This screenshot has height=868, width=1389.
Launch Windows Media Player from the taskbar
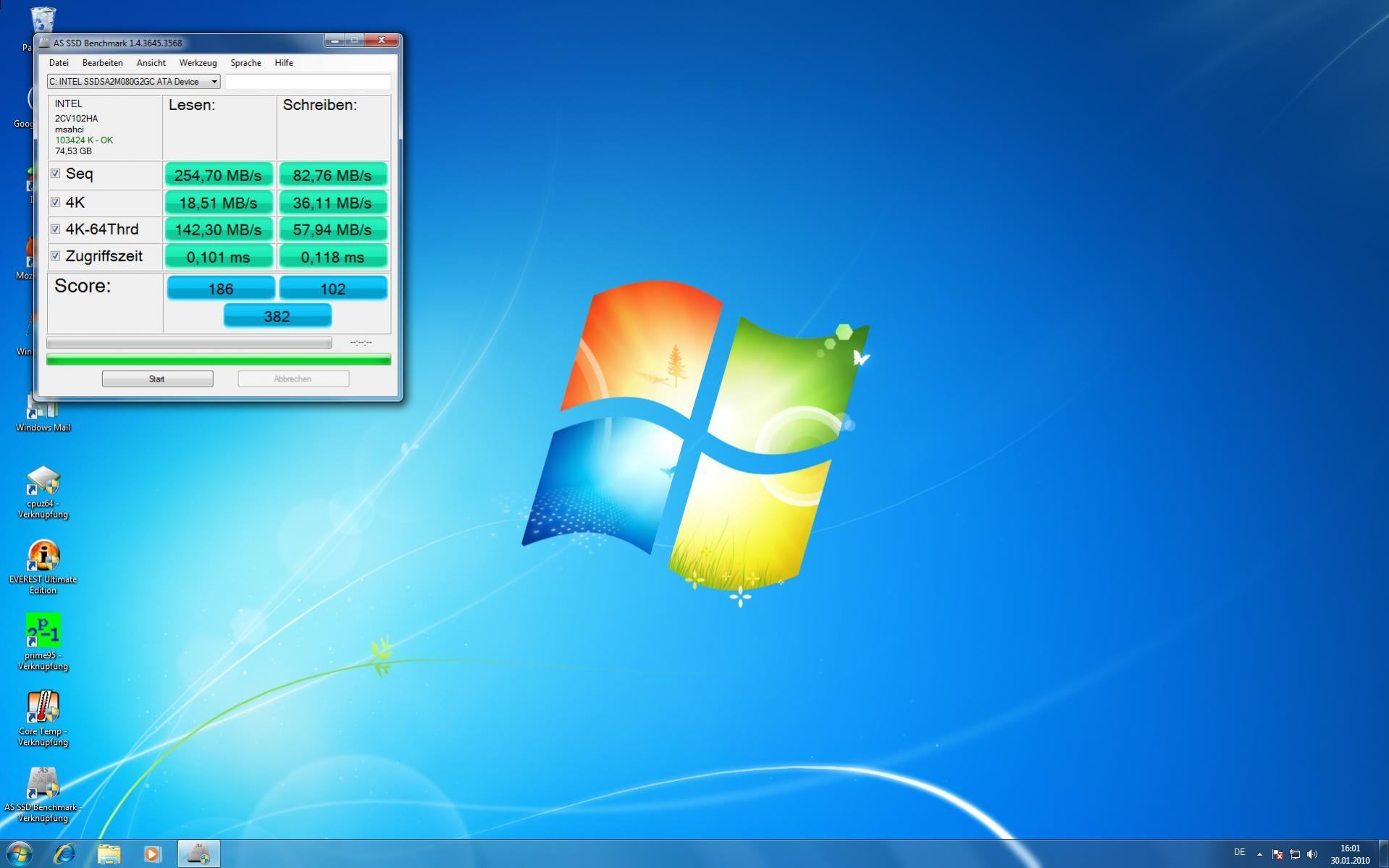tap(153, 854)
